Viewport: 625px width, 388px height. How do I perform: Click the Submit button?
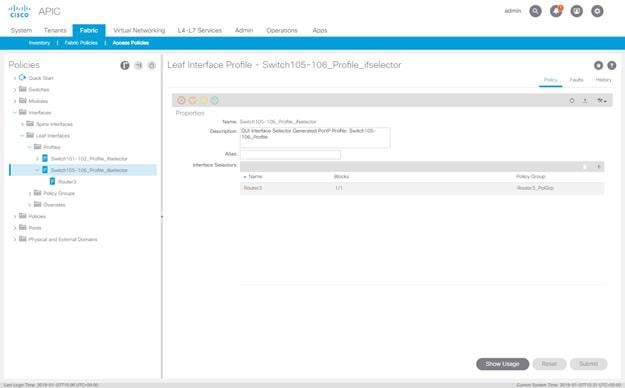click(x=588, y=364)
